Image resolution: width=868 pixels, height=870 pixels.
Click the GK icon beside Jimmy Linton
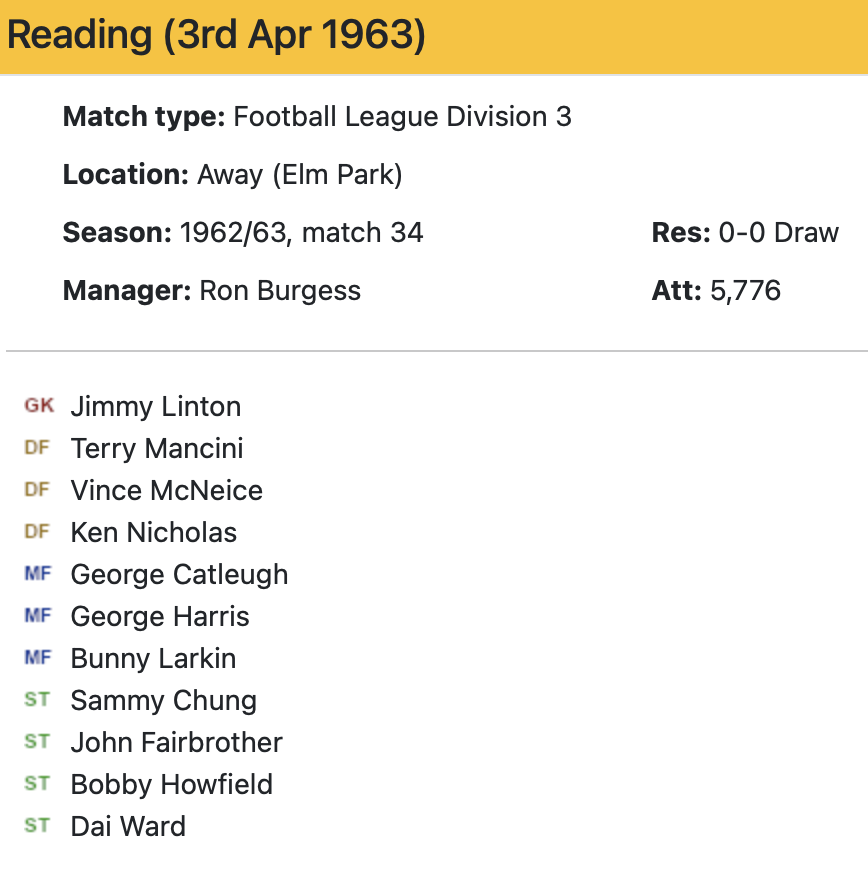[x=38, y=406]
